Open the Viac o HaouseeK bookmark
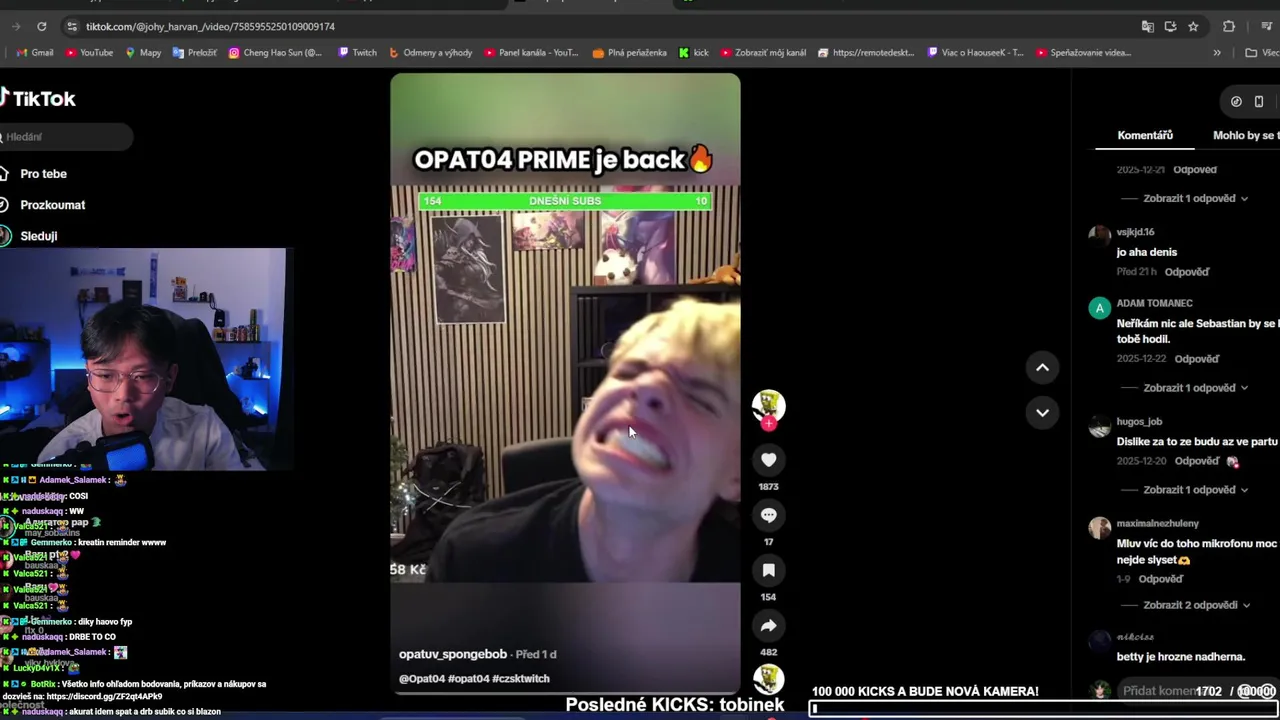Viewport: 1280px width, 720px height. pyautogui.click(x=975, y=52)
